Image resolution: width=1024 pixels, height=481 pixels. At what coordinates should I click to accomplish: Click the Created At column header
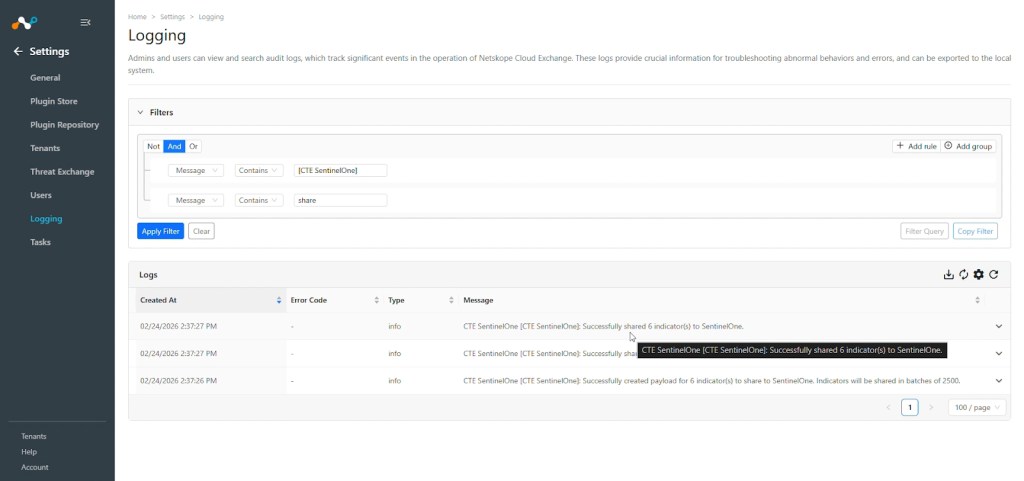pyautogui.click(x=210, y=300)
